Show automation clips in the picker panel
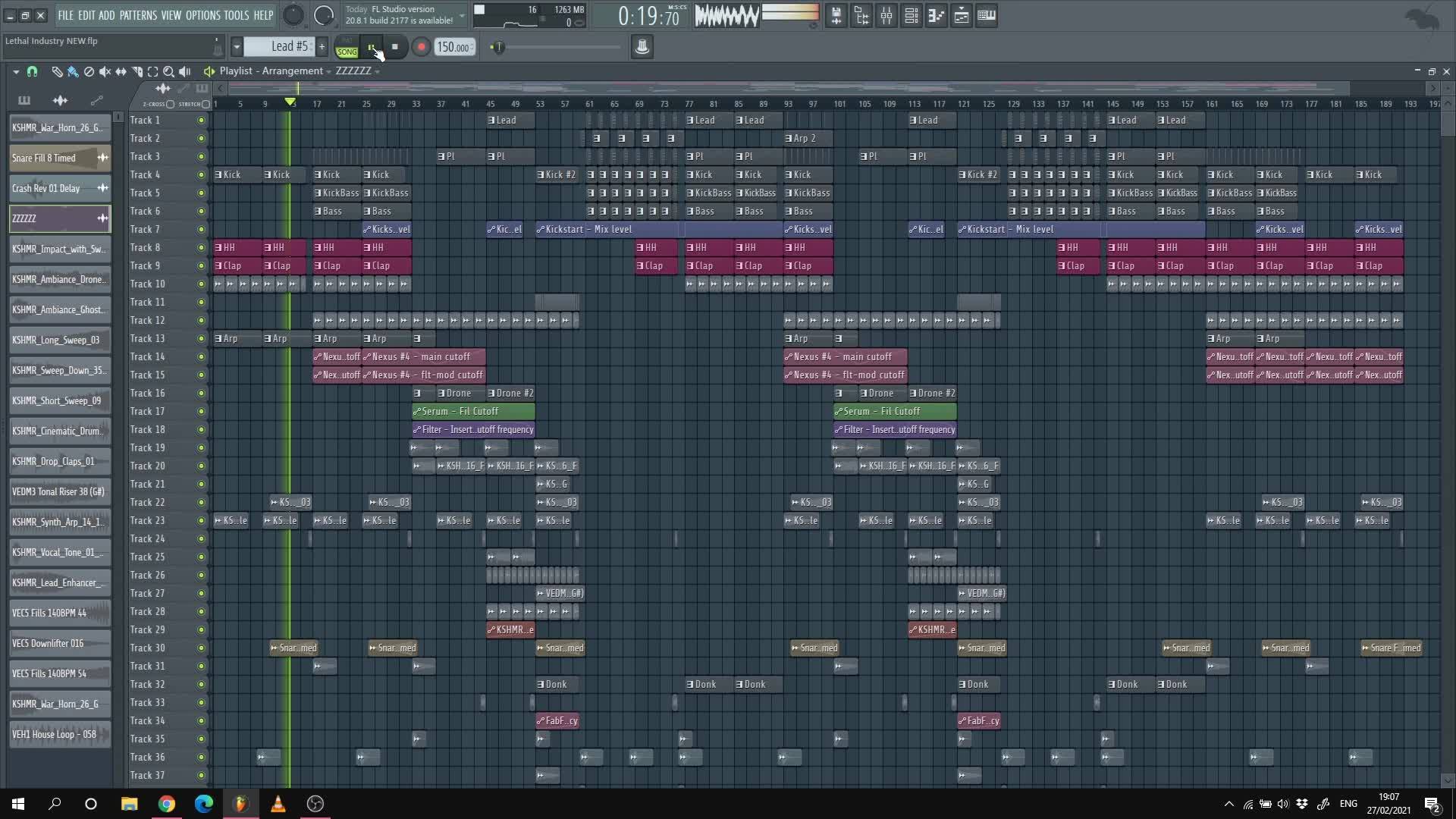Screen dimensions: 1456x819 (x=96, y=100)
